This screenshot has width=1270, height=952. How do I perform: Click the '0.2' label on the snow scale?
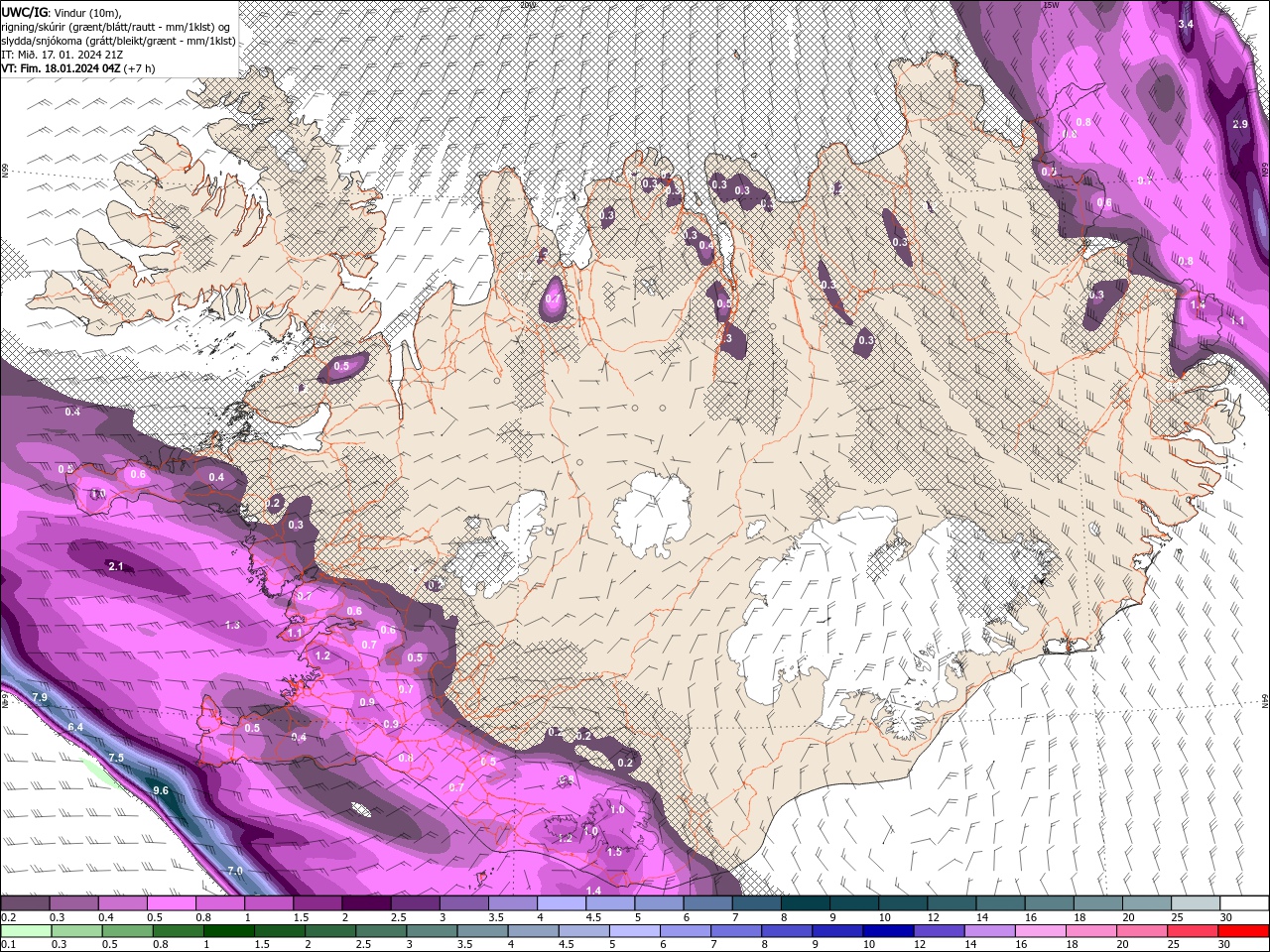7,917
